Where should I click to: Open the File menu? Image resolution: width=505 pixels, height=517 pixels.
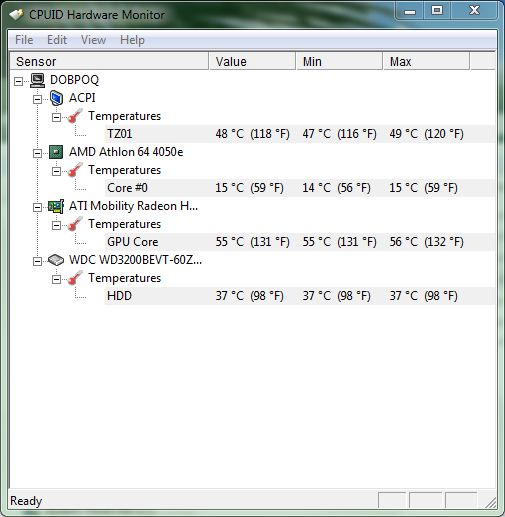24,40
